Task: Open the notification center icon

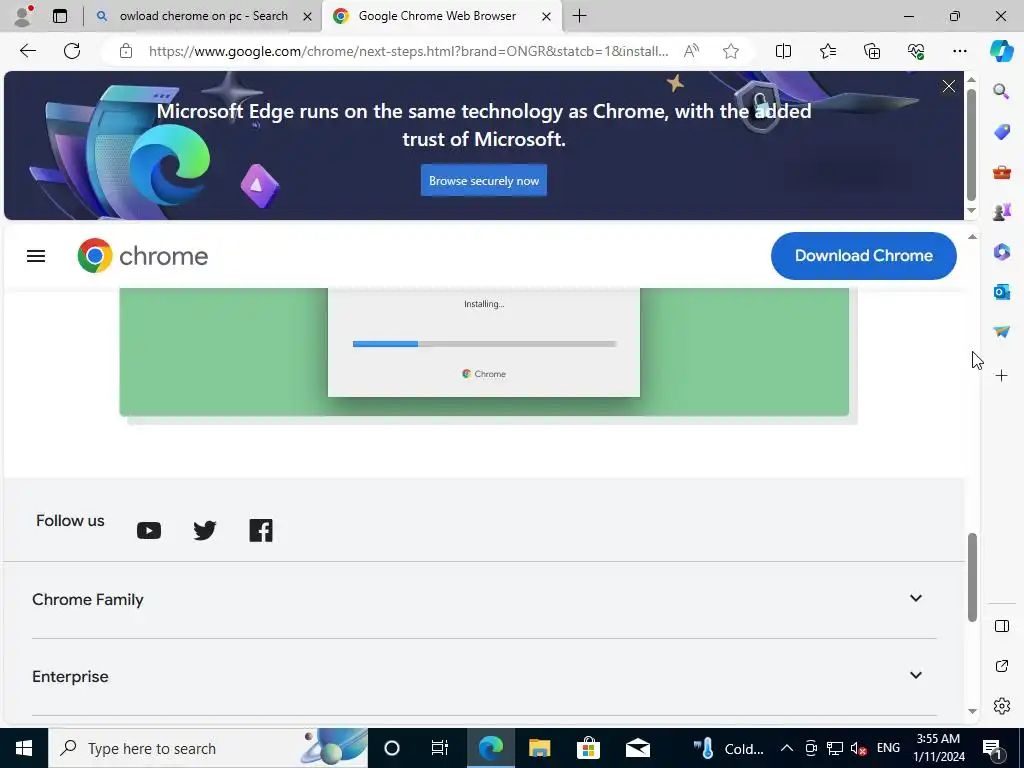Action: click(992, 748)
